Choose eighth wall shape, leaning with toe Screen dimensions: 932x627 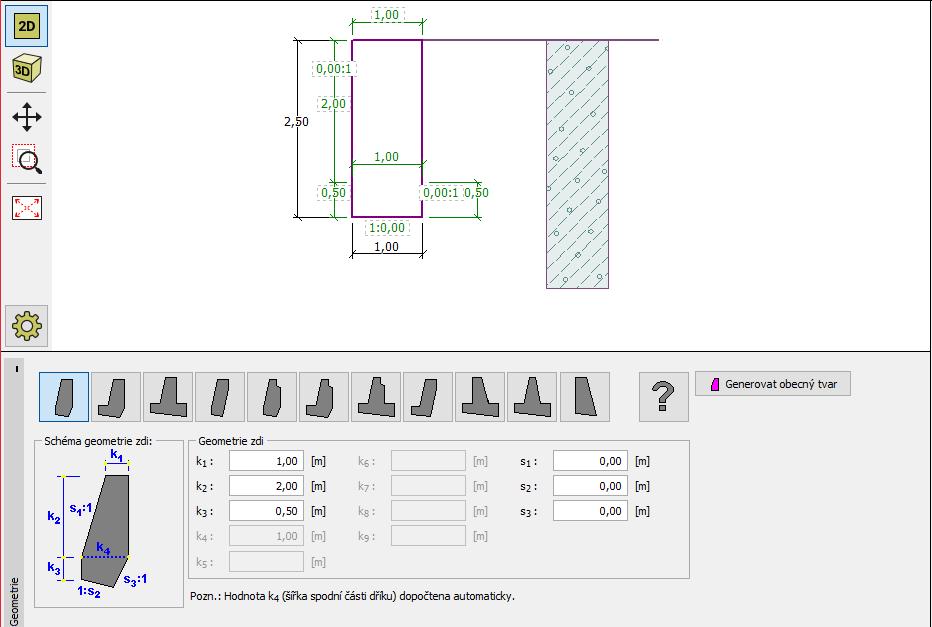click(x=428, y=397)
